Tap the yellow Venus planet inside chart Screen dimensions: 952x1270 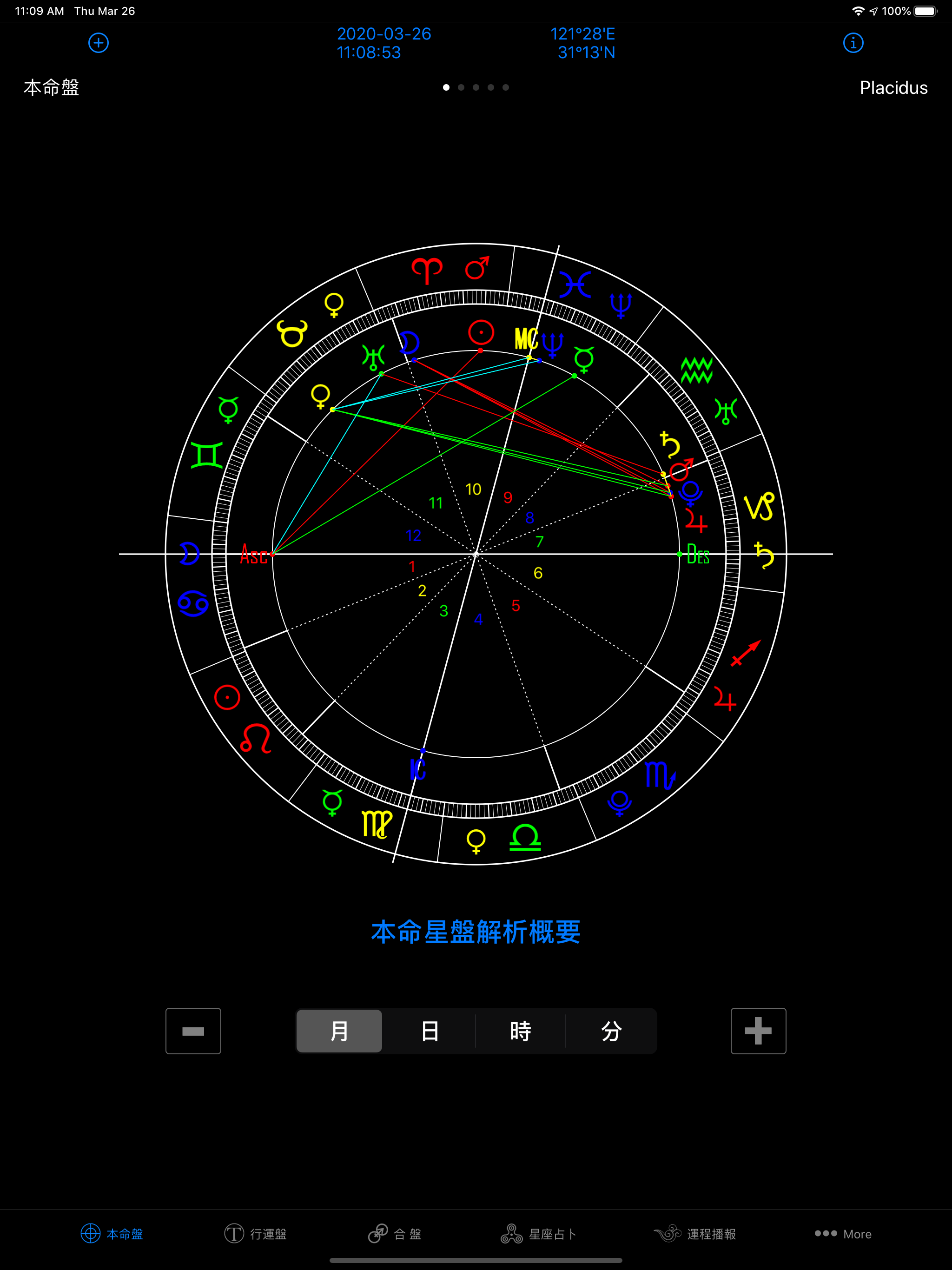320,397
